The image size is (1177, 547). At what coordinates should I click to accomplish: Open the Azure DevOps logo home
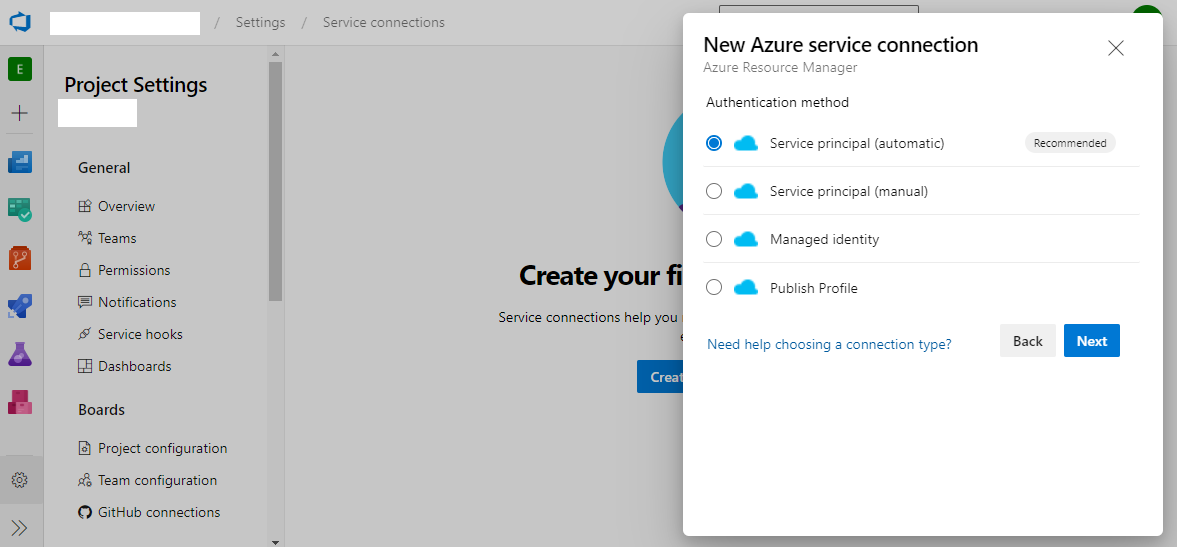pos(20,22)
